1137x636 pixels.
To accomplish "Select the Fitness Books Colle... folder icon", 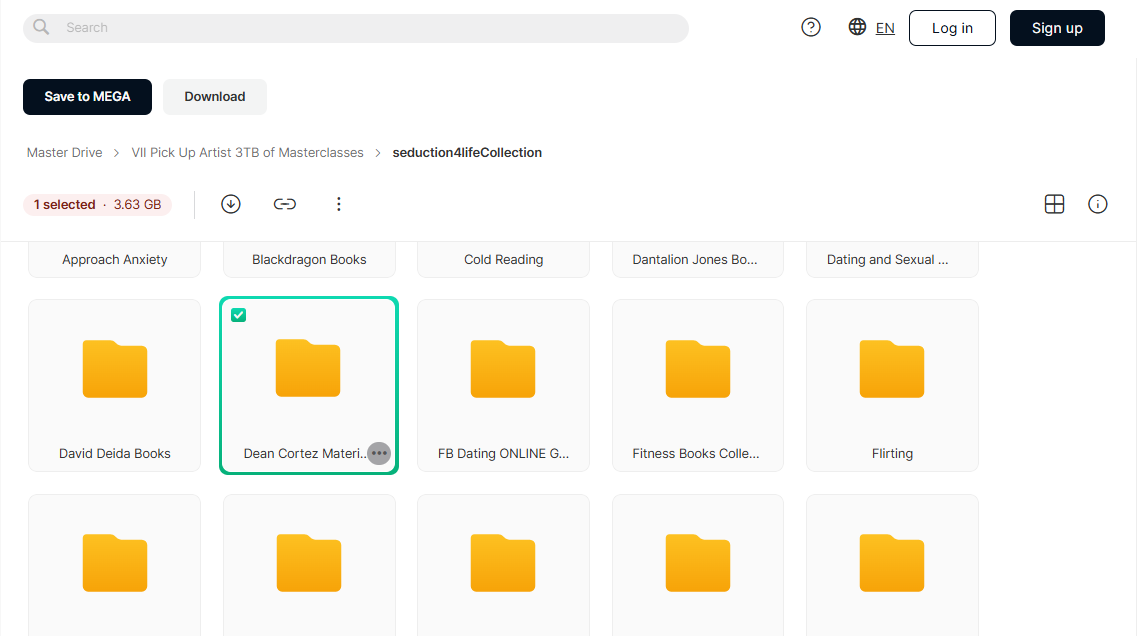I will pyautogui.click(x=698, y=369).
